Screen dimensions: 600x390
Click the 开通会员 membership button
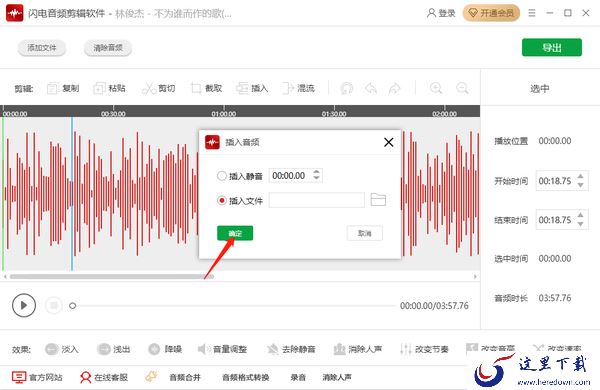pos(491,13)
